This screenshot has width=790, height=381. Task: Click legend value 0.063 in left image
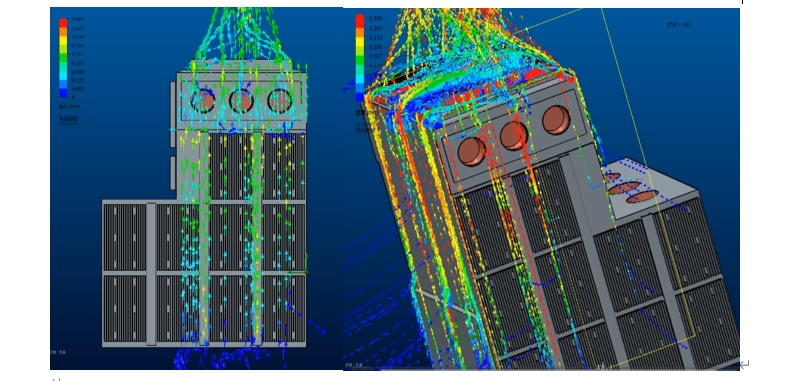[x=78, y=89]
